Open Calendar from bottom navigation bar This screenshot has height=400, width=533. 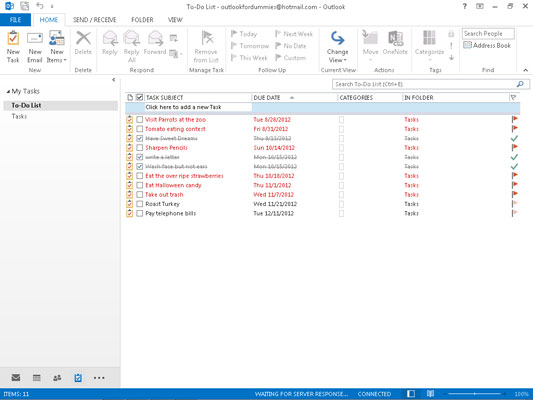point(36,378)
